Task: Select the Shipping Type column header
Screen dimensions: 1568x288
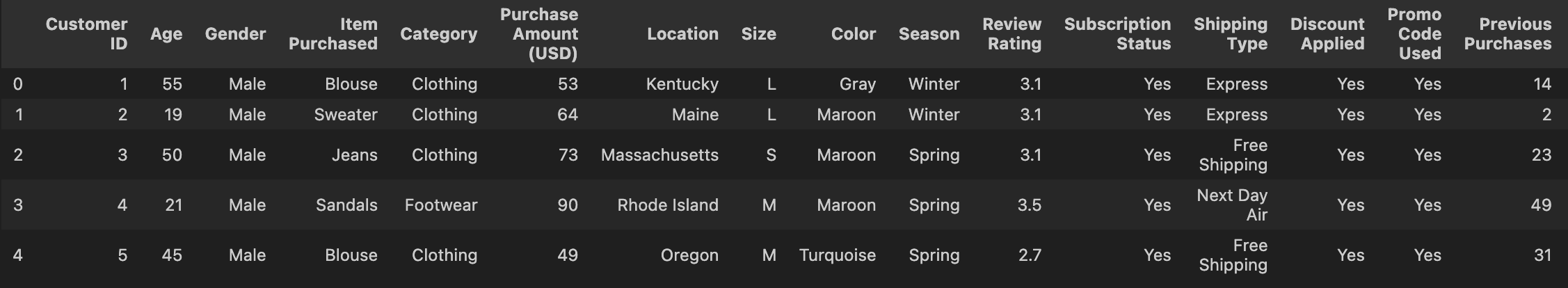Action: click(1231, 34)
